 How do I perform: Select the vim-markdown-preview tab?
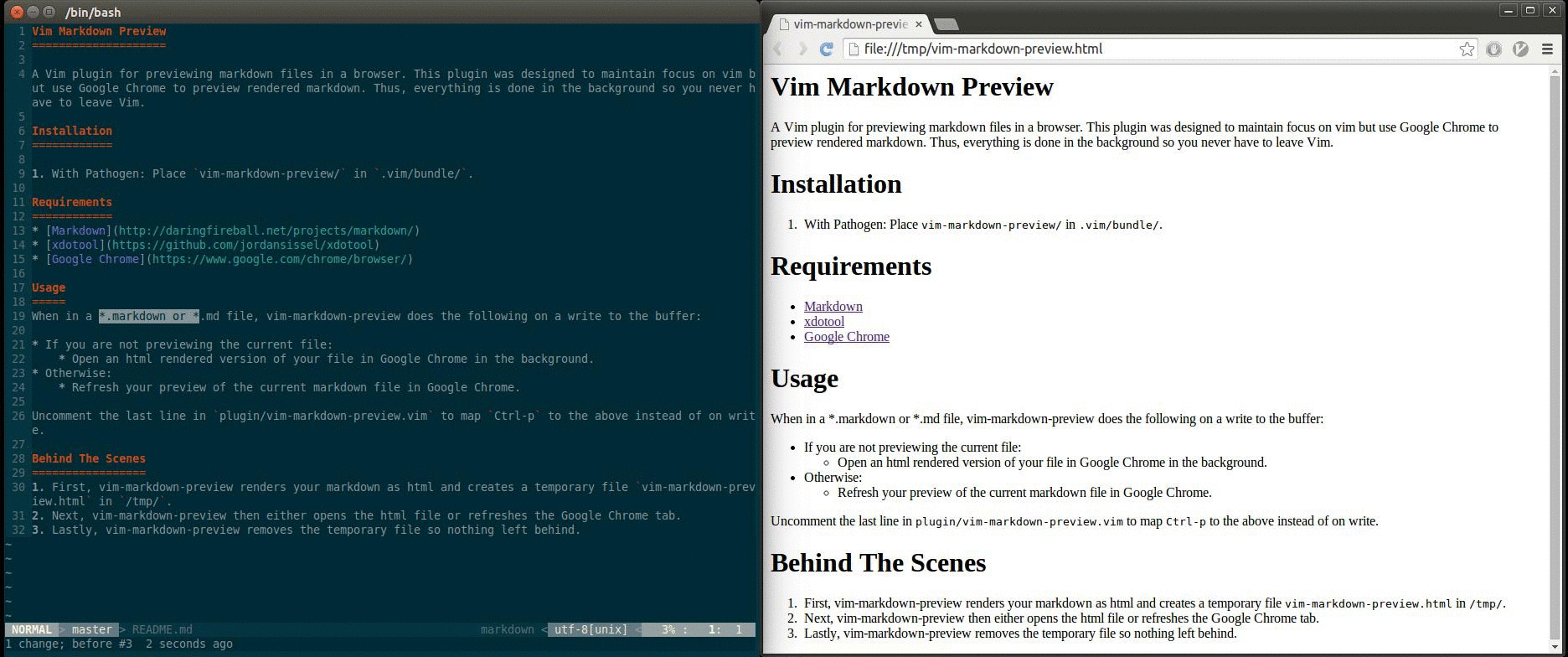coord(849,24)
